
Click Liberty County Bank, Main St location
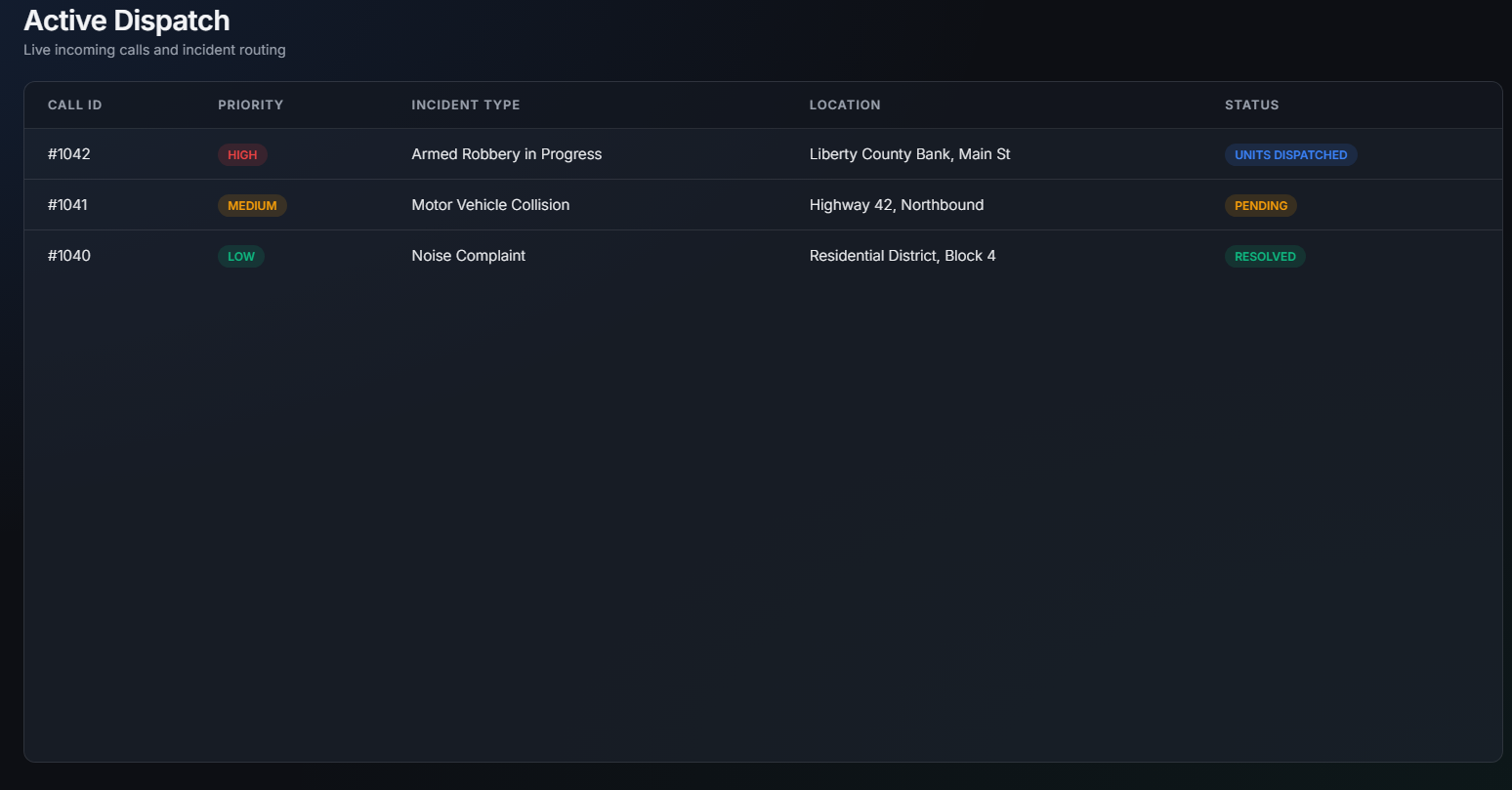click(910, 154)
